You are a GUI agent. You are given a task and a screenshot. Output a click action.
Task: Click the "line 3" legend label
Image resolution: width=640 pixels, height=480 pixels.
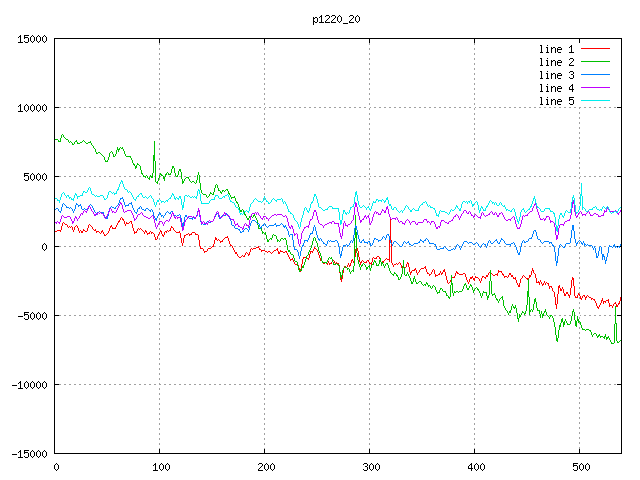point(556,75)
